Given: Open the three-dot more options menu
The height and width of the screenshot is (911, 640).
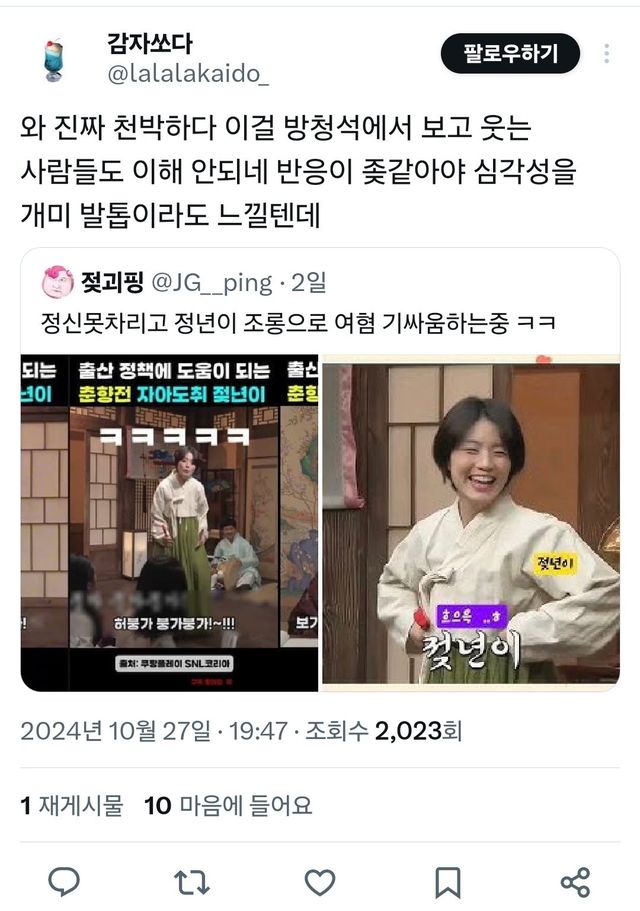Looking at the screenshot, I should (x=606, y=53).
